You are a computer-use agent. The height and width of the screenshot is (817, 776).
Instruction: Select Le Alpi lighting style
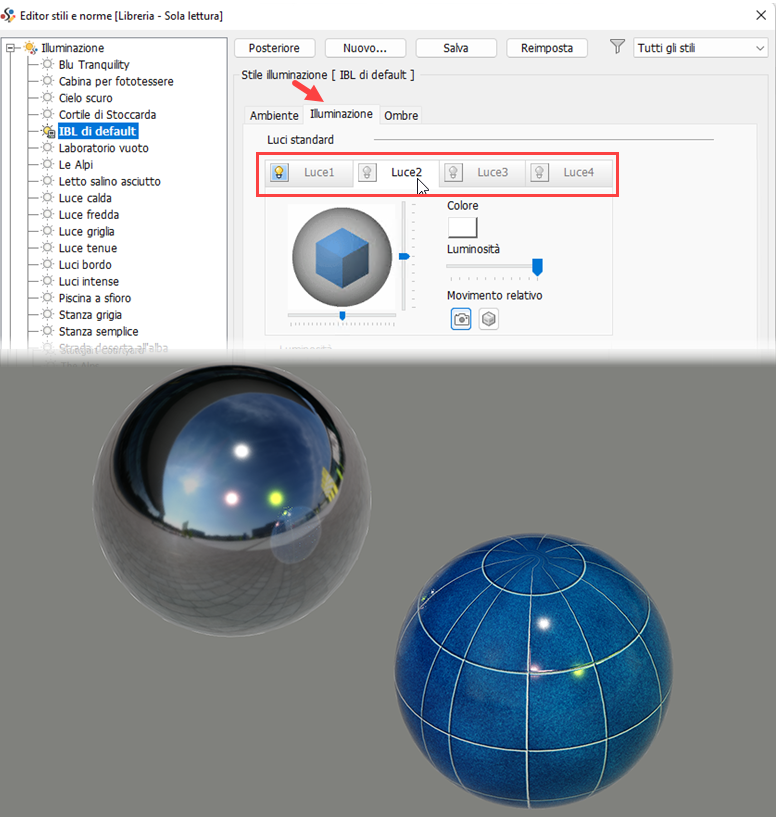tap(76, 165)
